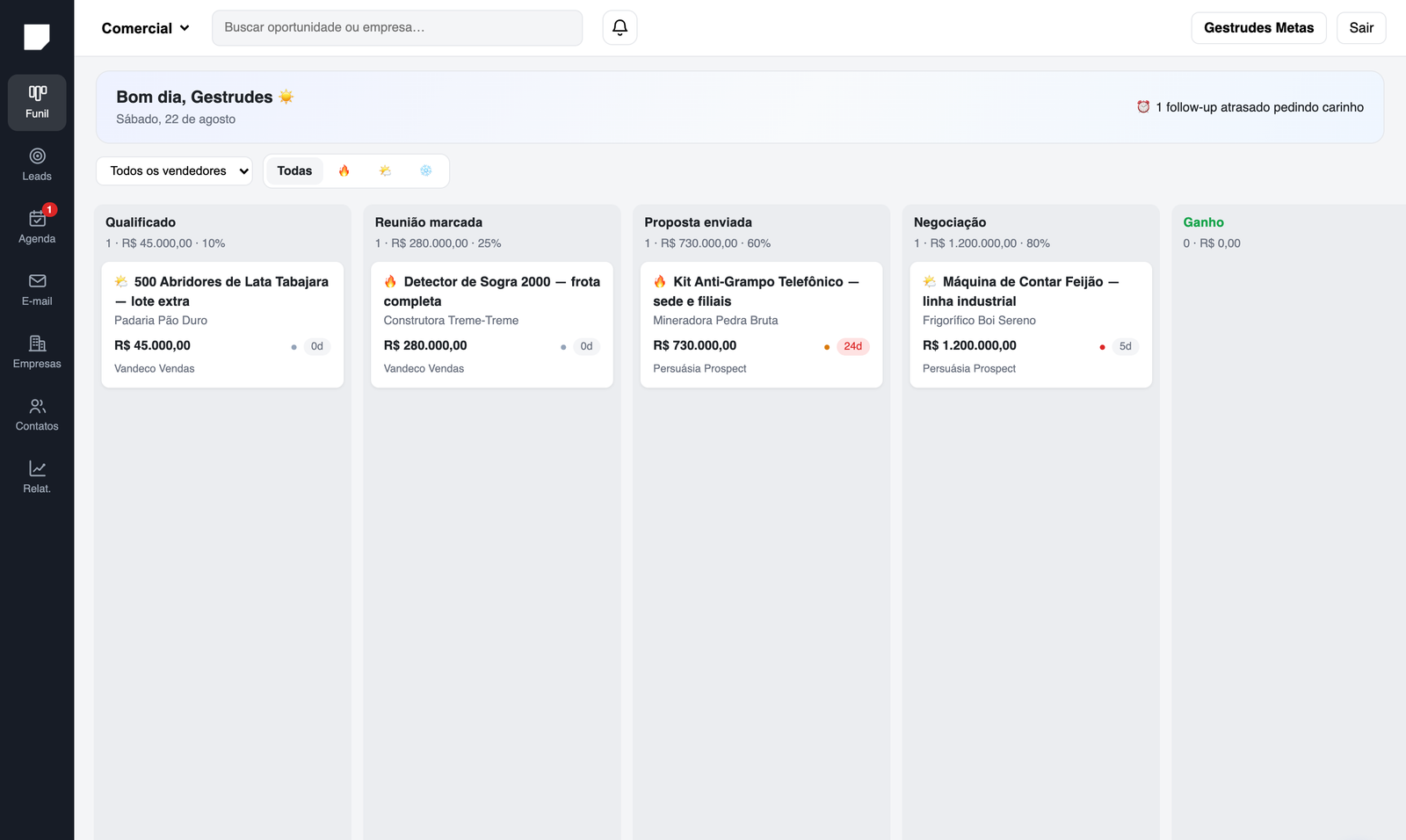Viewport: 1406px width, 840px height.
Task: Open the Funil pipeline view
Action: (x=37, y=103)
